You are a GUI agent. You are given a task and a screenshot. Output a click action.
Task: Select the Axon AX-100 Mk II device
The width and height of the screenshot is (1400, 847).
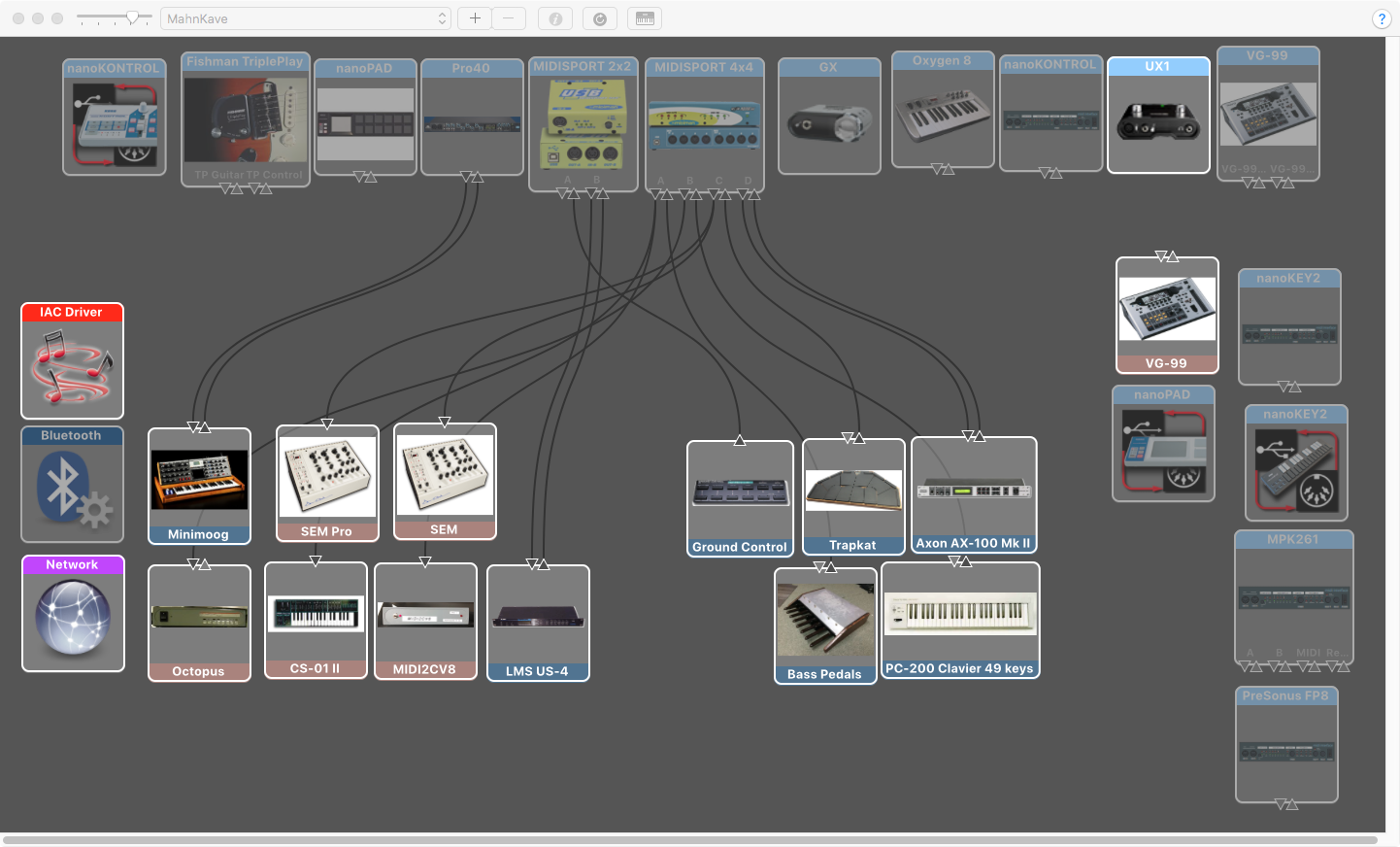(974, 494)
